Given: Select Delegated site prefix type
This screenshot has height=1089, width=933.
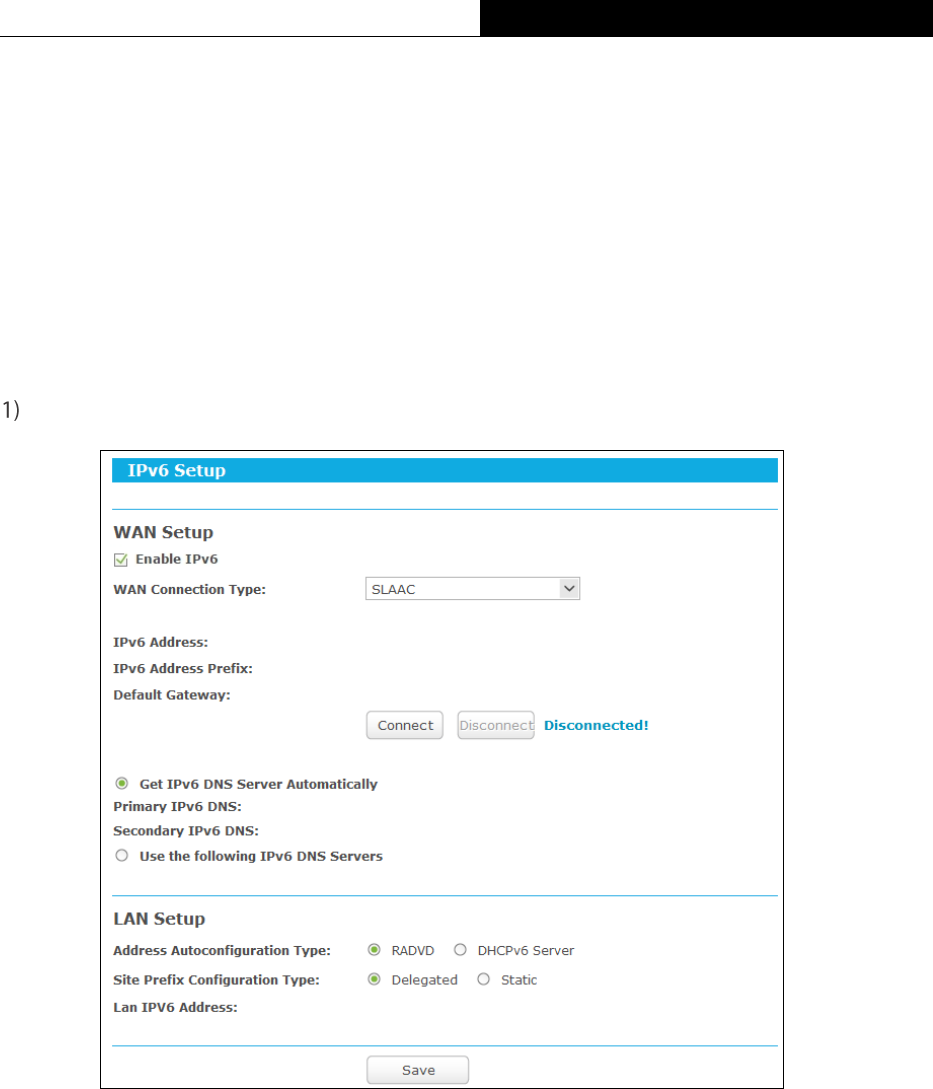Looking at the screenshot, I should tap(374, 979).
